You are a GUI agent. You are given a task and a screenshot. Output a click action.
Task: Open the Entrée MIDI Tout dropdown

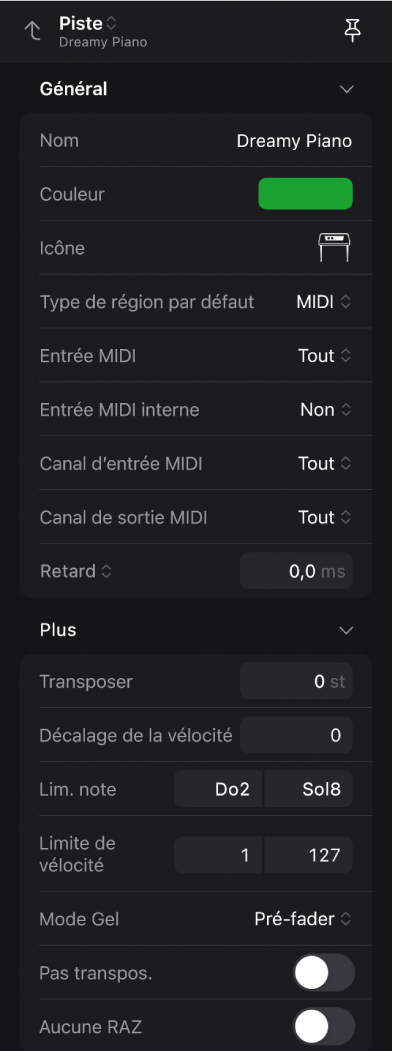324,356
